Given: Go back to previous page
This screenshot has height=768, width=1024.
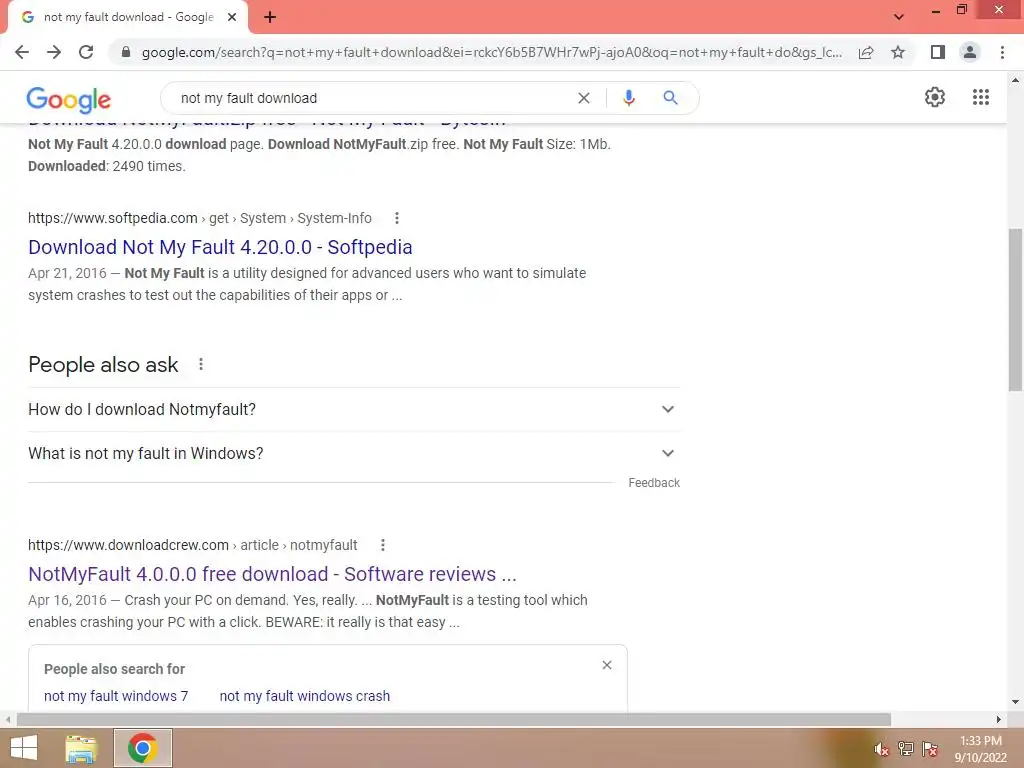Looking at the screenshot, I should click(22, 52).
